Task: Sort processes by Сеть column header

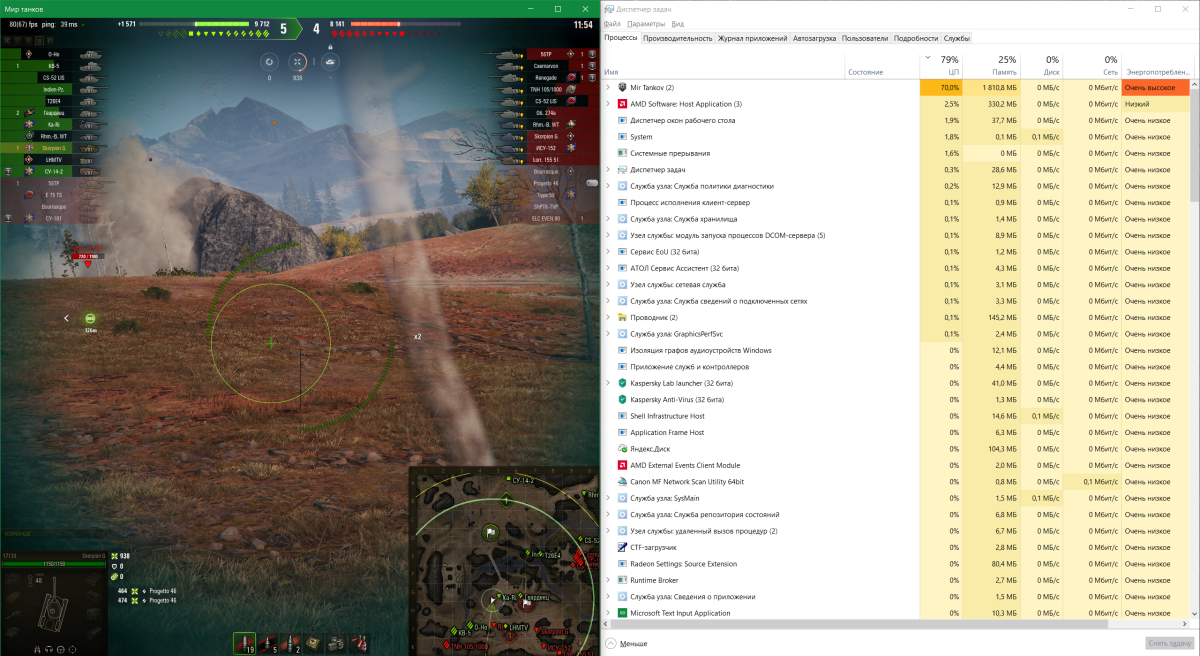Action: [1092, 65]
